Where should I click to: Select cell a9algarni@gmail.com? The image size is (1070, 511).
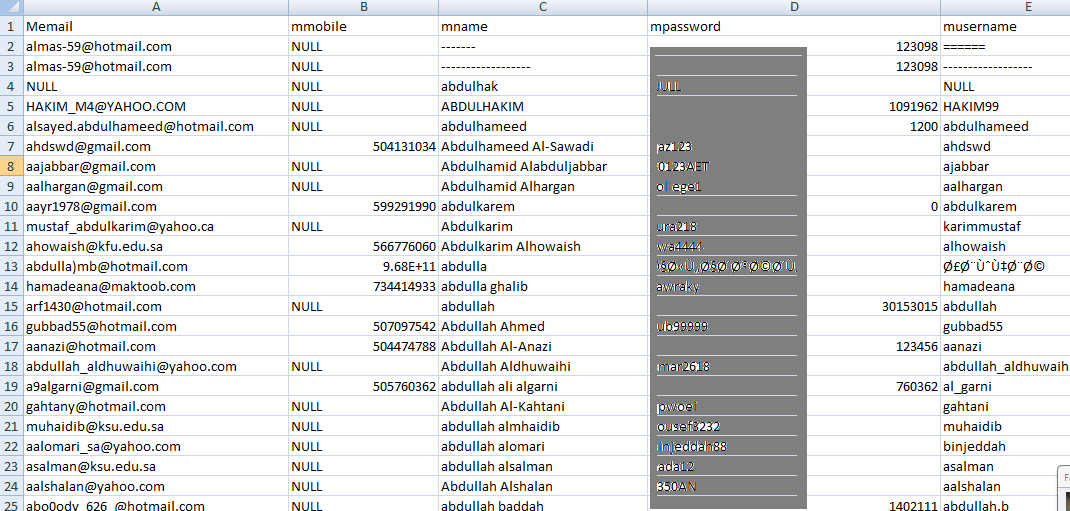click(156, 387)
